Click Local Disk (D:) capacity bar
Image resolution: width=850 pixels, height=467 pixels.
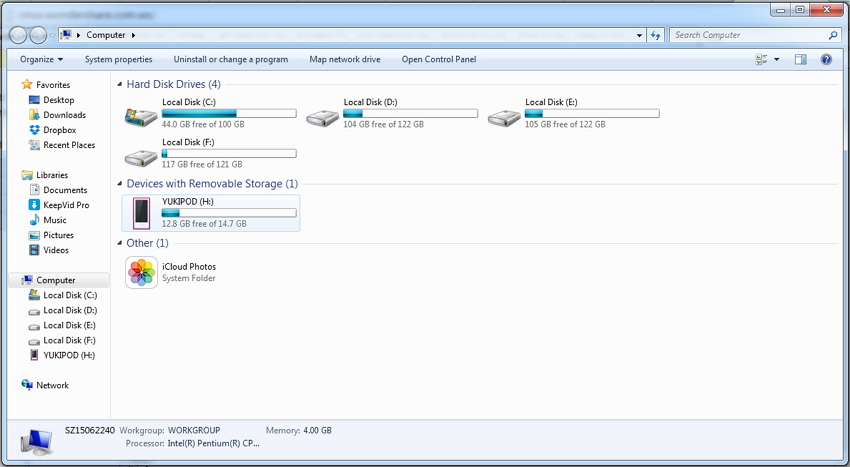pos(410,114)
